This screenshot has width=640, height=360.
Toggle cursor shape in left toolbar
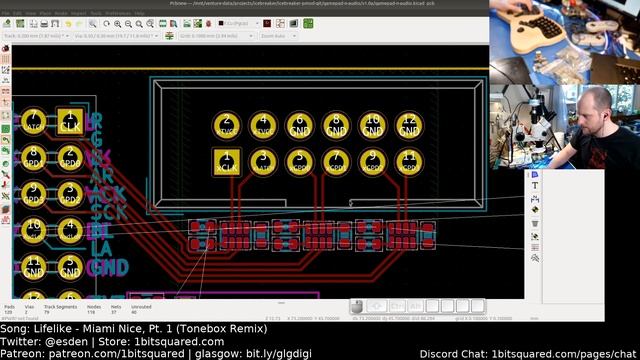coord(6,102)
